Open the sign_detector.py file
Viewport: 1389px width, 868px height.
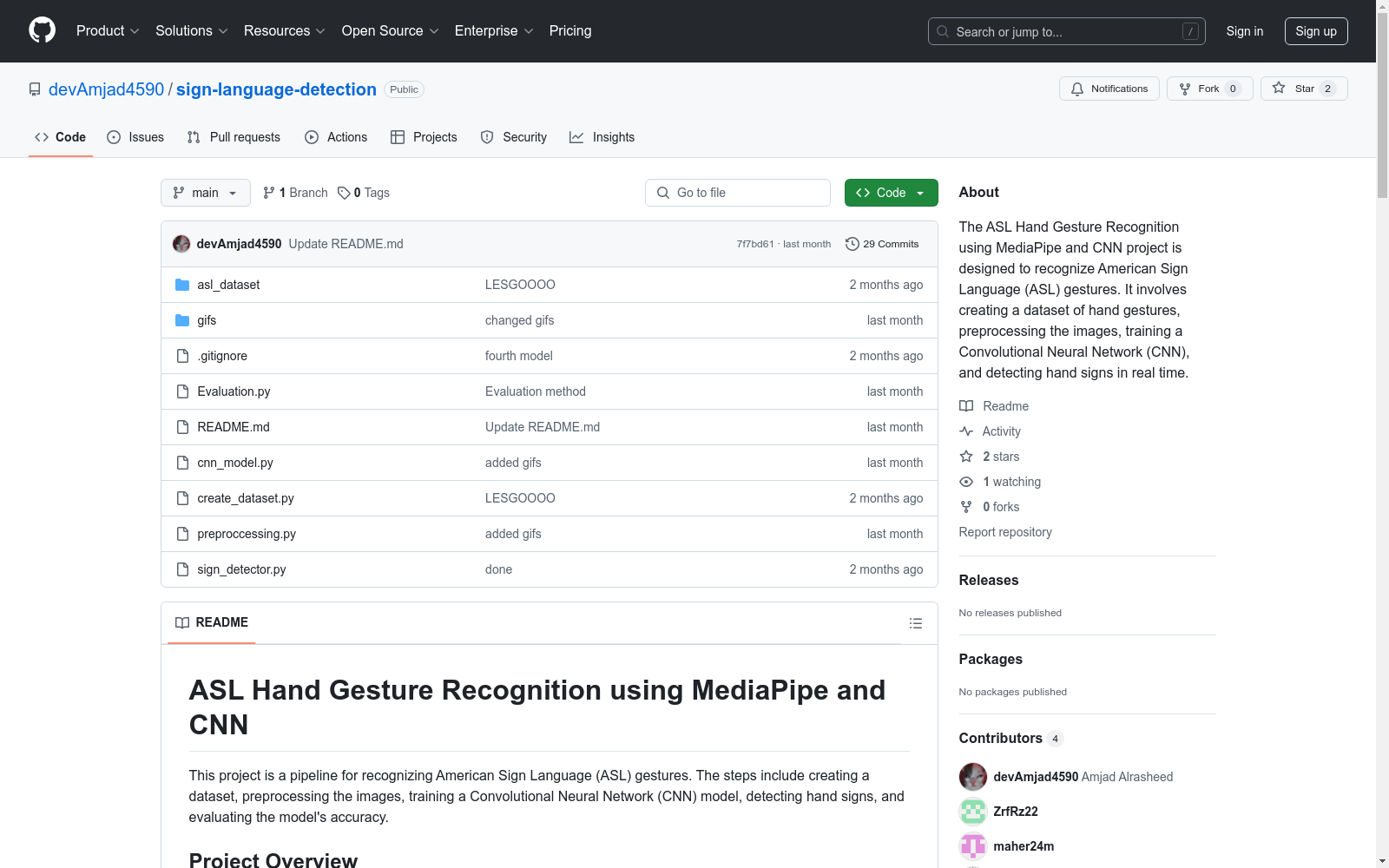click(241, 569)
